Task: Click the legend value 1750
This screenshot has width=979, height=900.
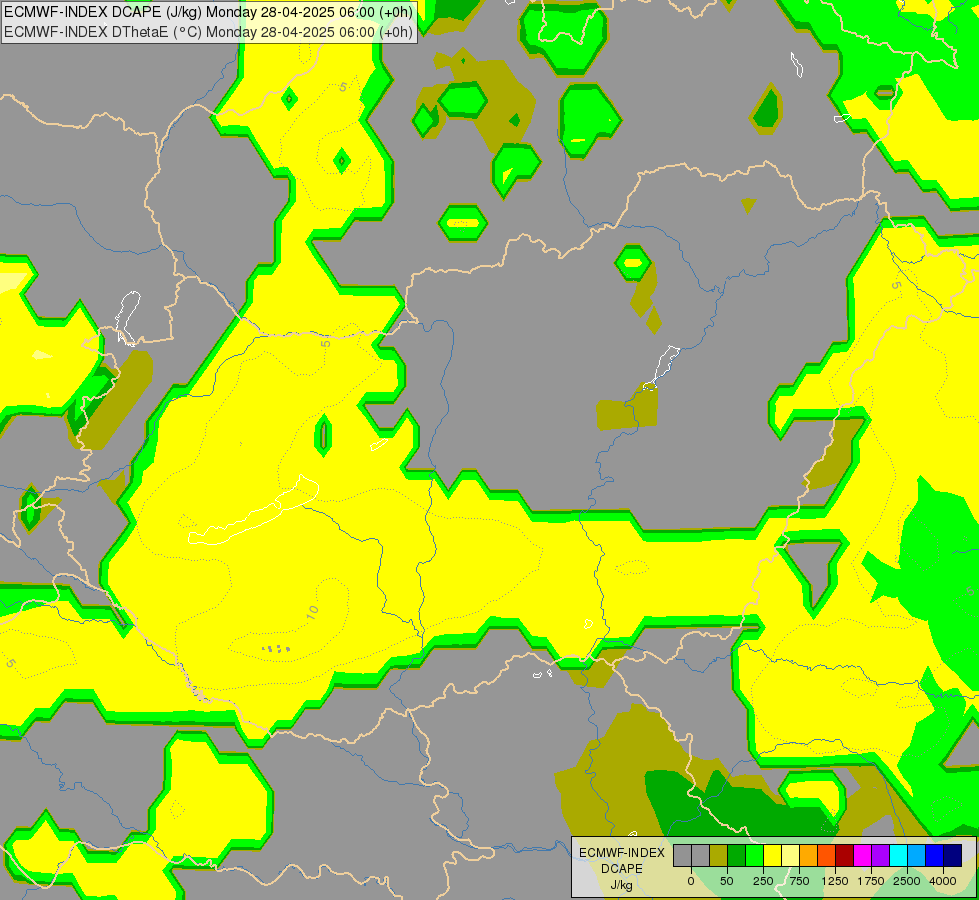Action: point(871,881)
